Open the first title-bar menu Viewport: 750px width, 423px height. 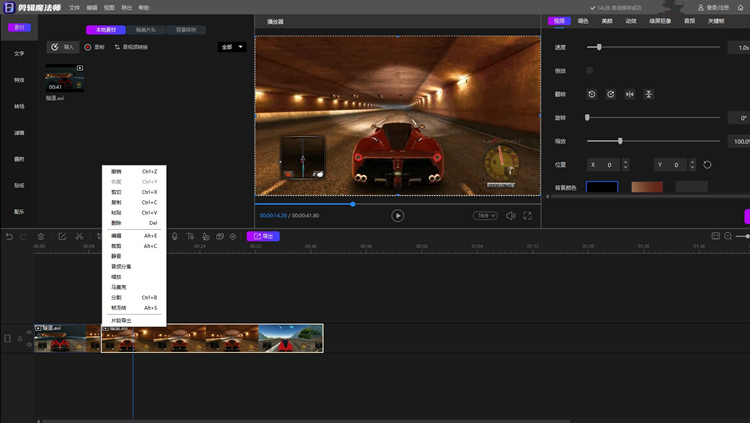[x=74, y=8]
